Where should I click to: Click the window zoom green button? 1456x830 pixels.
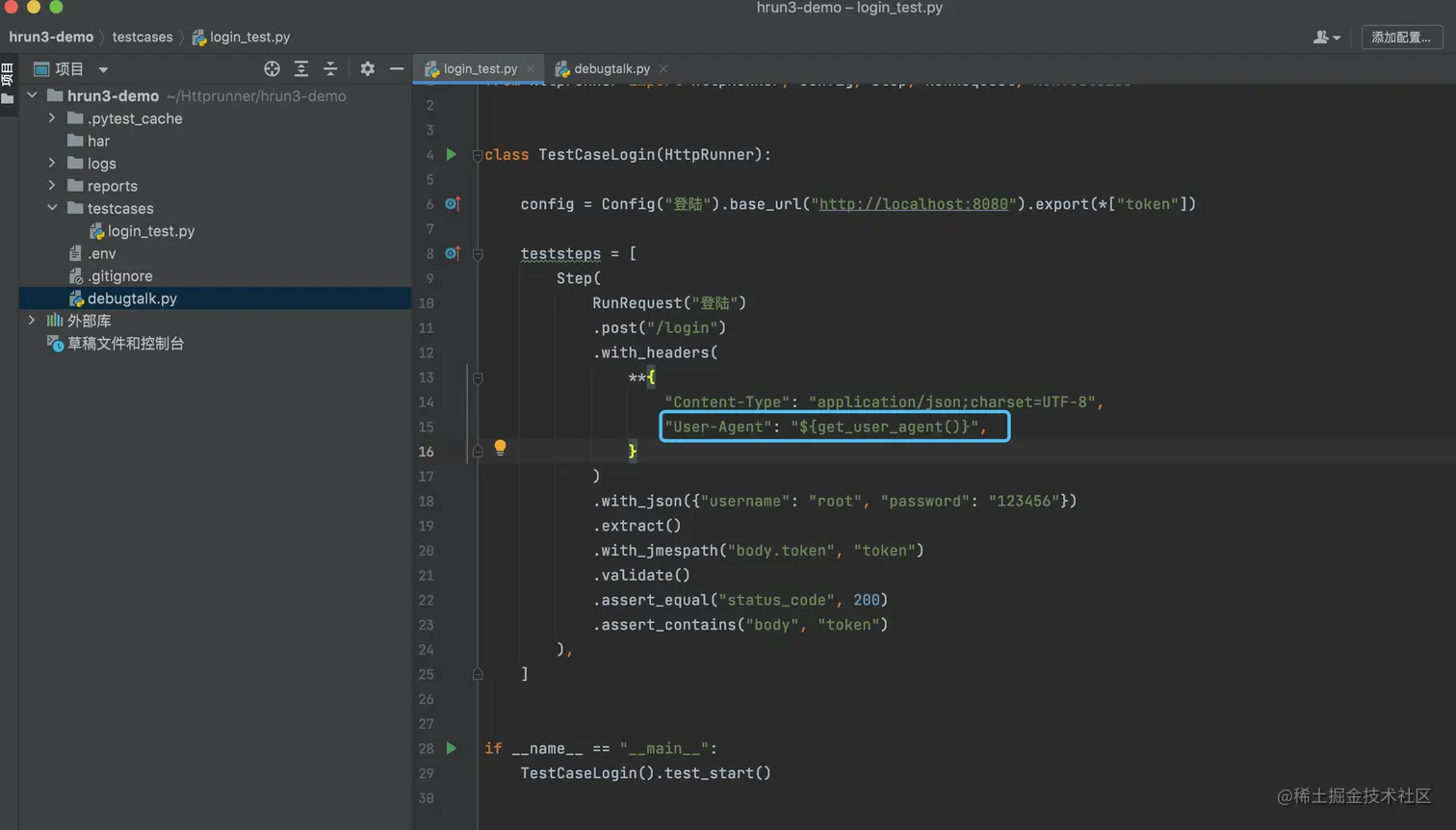tap(56, 6)
